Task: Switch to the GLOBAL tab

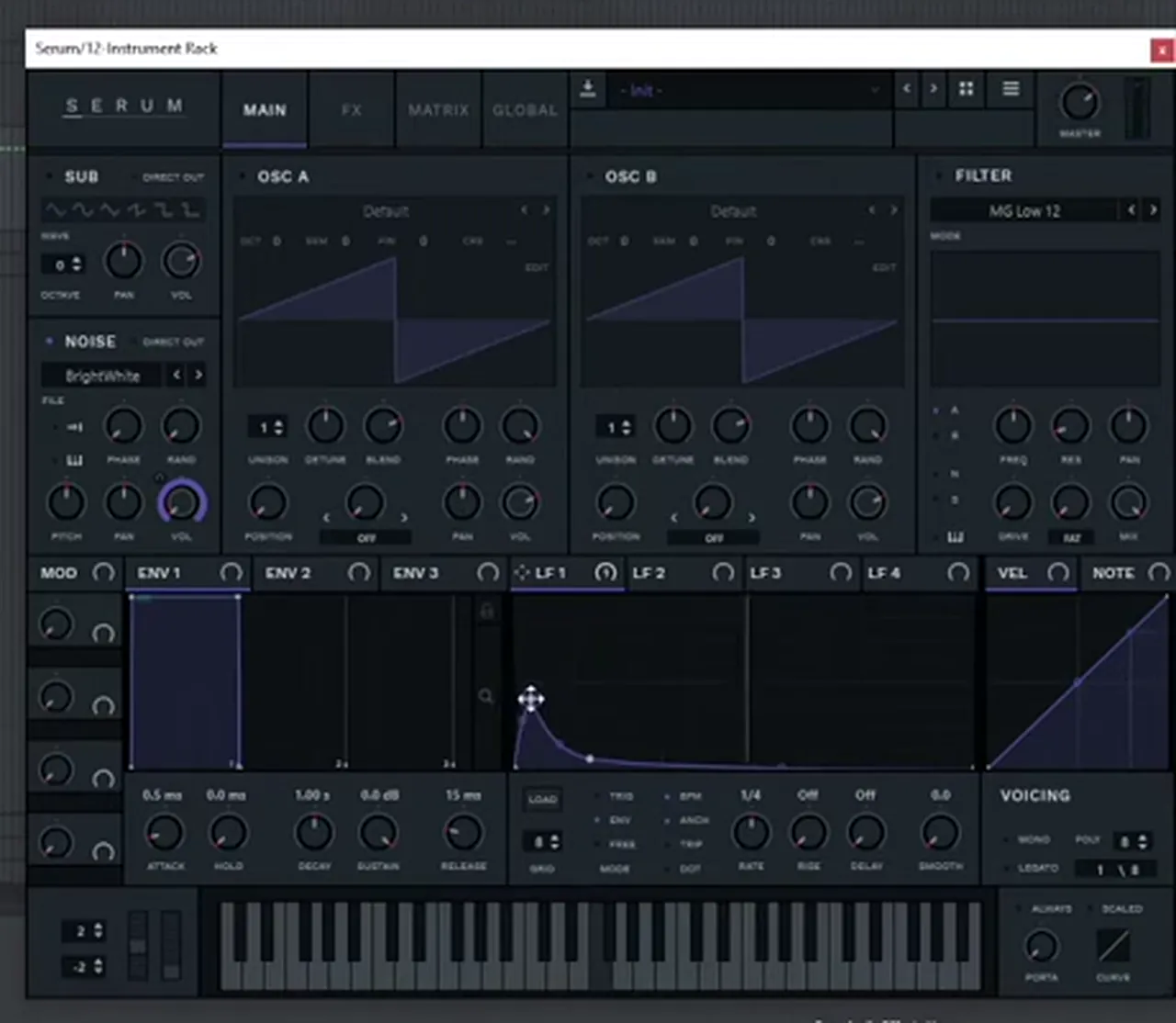Action: 525,110
